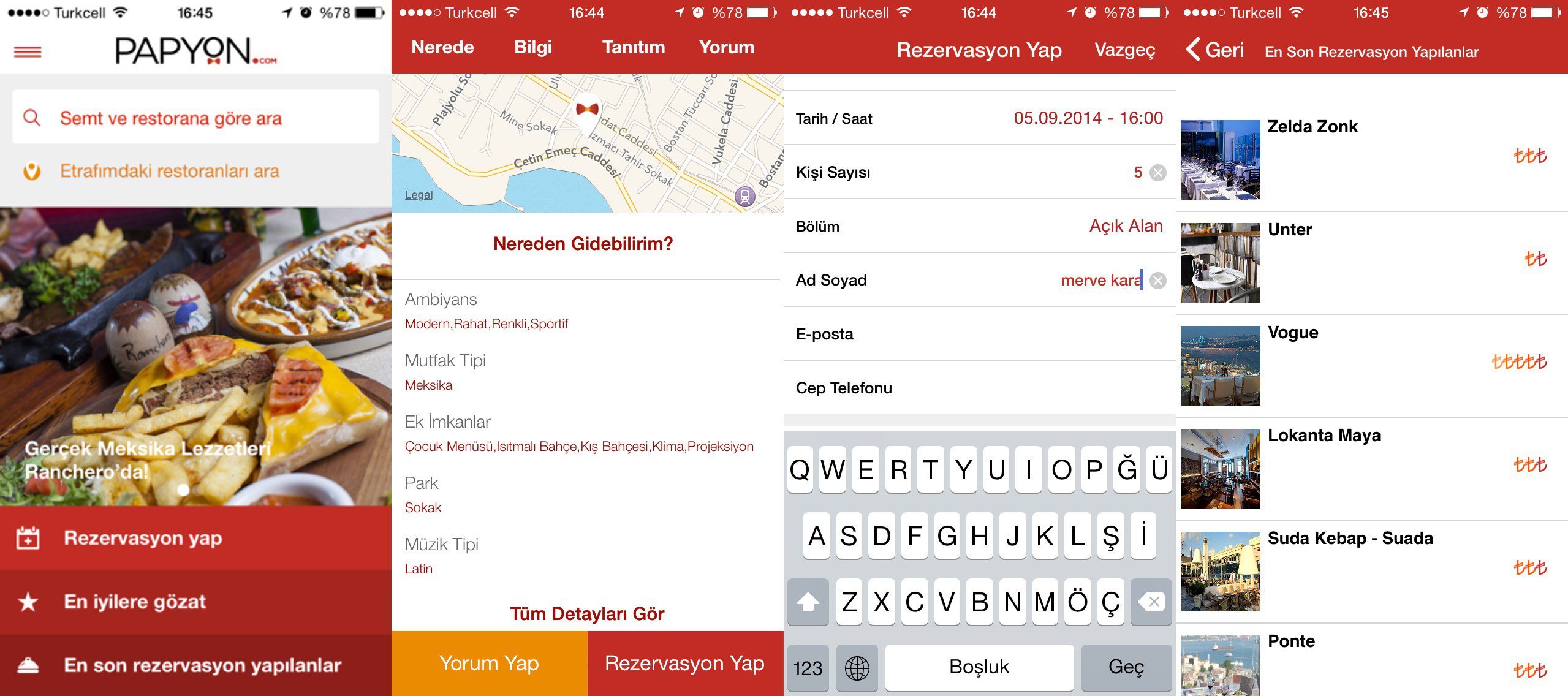Tap the Ş key on keyboard
1568x696 pixels.
[1110, 536]
